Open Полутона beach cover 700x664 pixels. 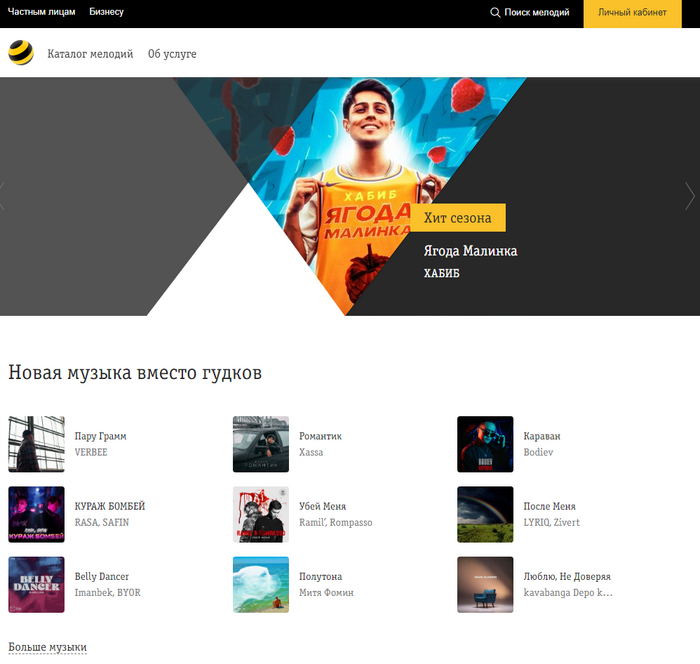tap(261, 585)
